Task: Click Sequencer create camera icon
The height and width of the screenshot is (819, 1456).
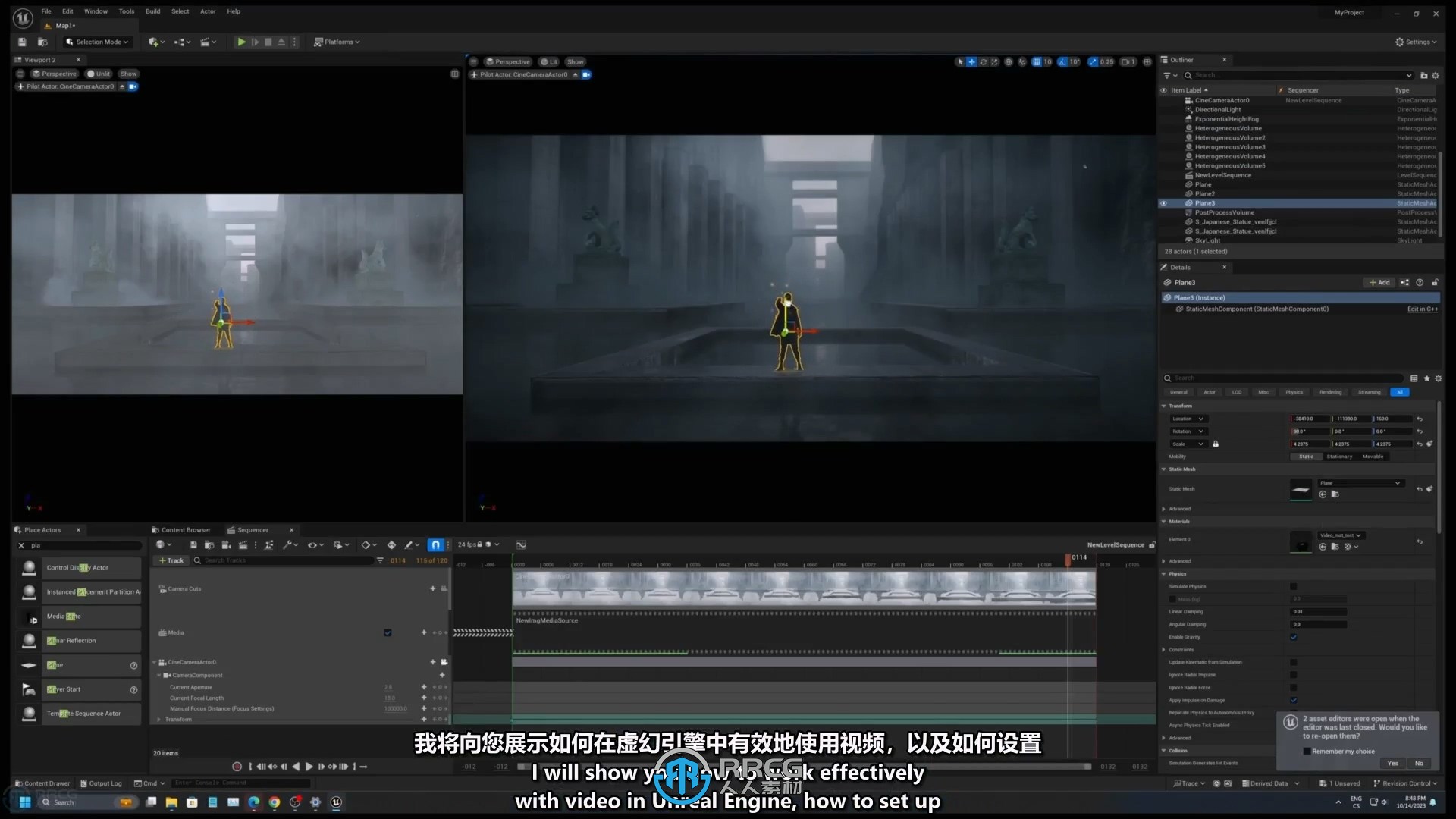Action: (226, 544)
